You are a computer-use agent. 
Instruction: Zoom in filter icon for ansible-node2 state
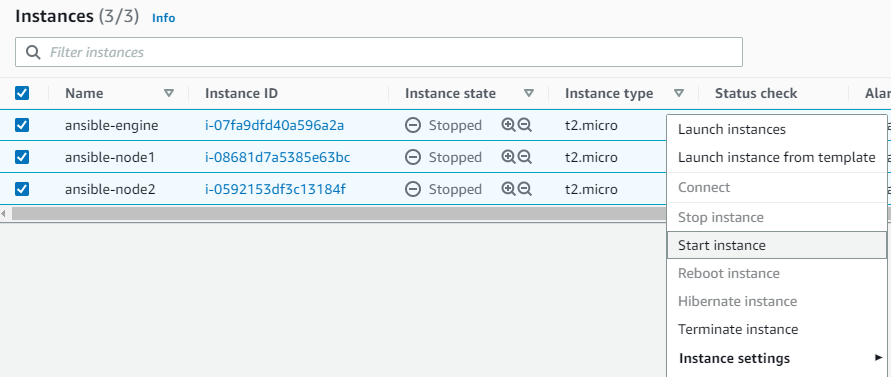(508, 189)
